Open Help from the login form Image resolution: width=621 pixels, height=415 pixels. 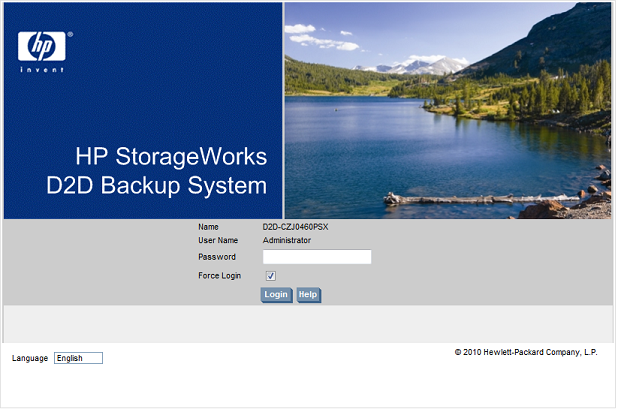(309, 295)
